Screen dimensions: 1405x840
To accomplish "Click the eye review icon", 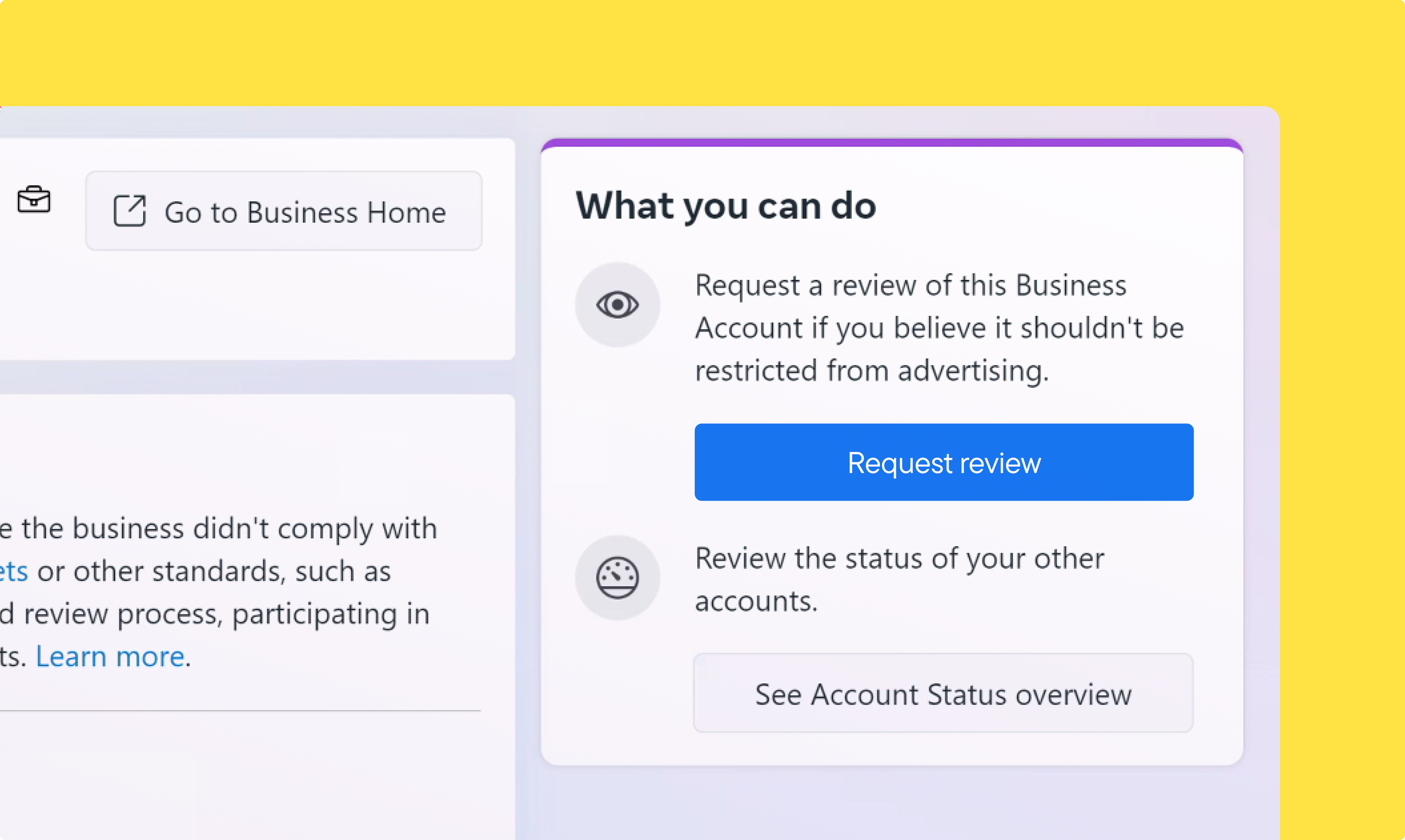I will [x=617, y=305].
